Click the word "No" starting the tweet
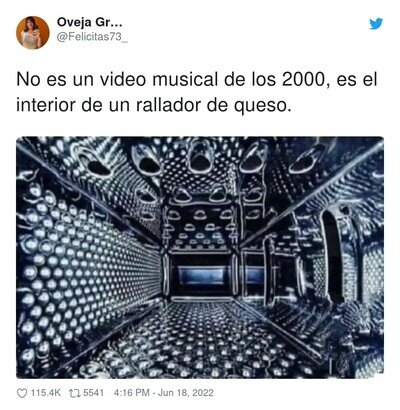The image size is (400, 410). (26, 80)
